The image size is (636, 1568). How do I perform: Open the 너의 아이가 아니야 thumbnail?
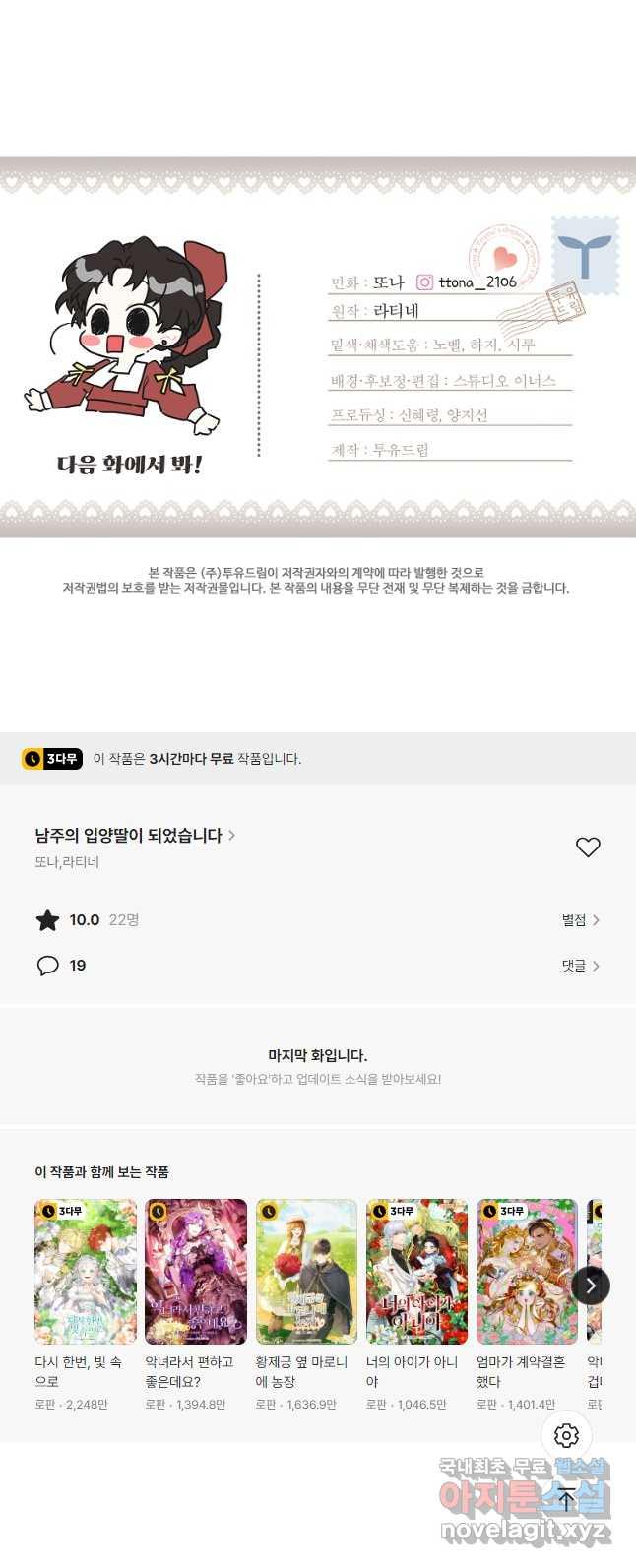click(416, 1272)
